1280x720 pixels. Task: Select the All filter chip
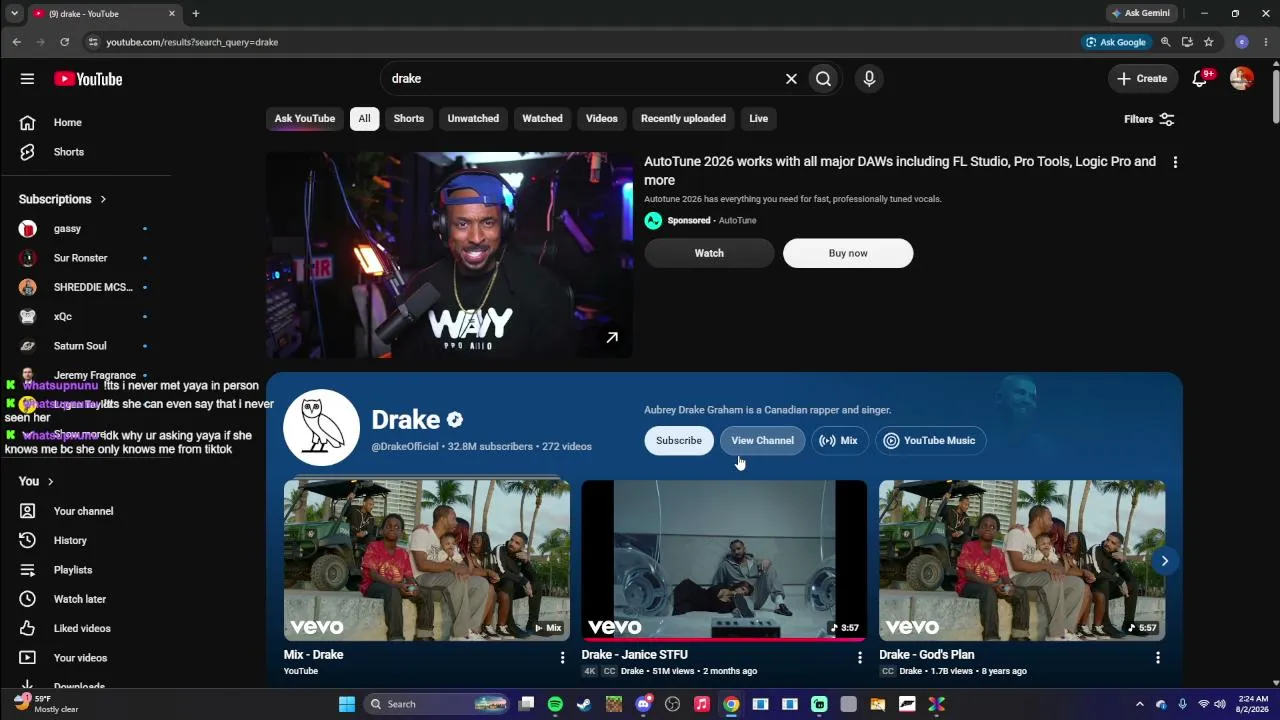click(x=364, y=119)
